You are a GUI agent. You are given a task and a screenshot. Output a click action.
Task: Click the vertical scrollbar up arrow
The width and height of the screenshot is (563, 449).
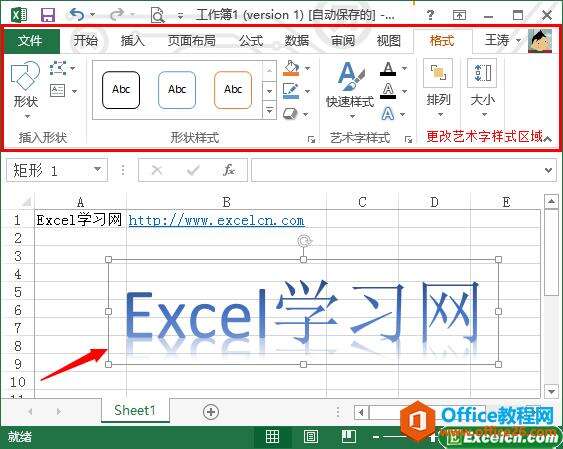(551, 202)
